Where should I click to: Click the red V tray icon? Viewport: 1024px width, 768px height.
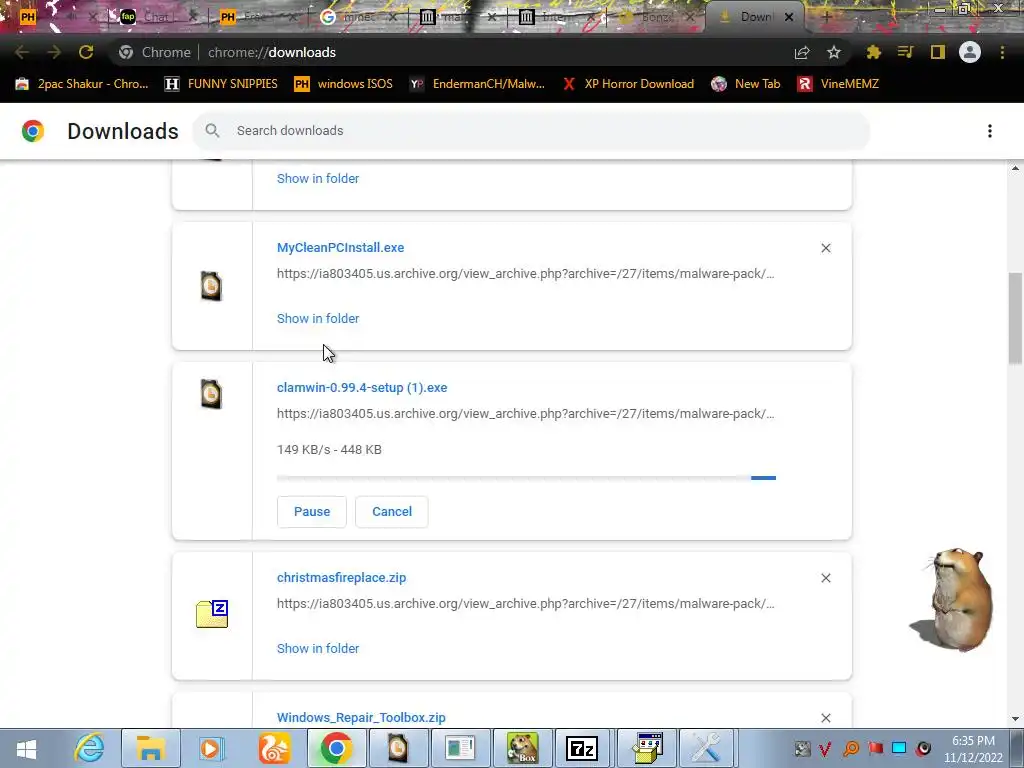[824, 748]
